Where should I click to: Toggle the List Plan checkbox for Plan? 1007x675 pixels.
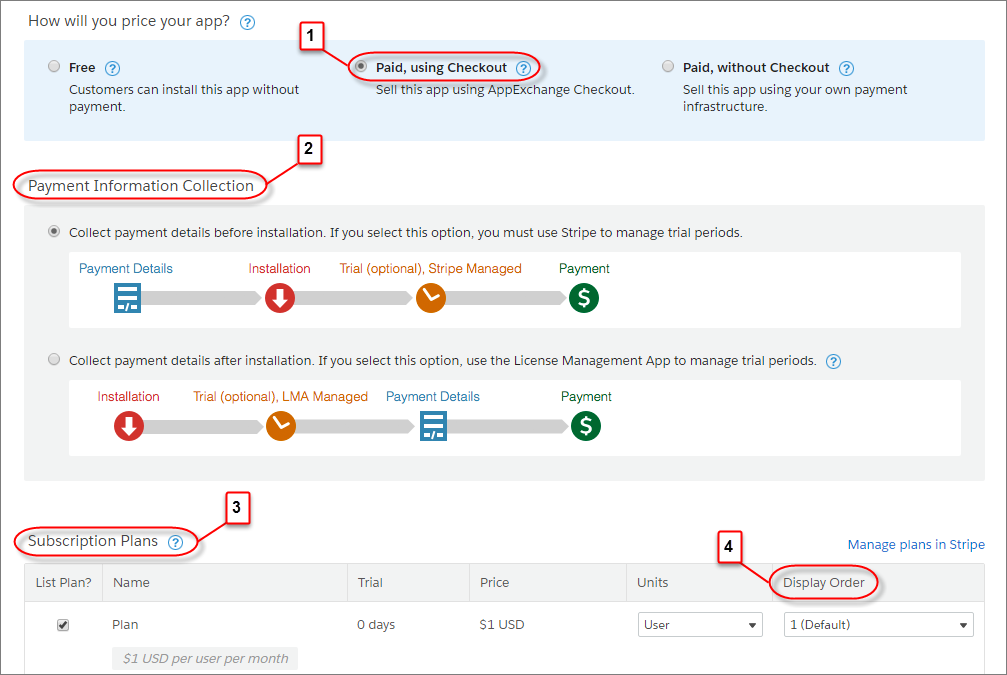coord(63,625)
